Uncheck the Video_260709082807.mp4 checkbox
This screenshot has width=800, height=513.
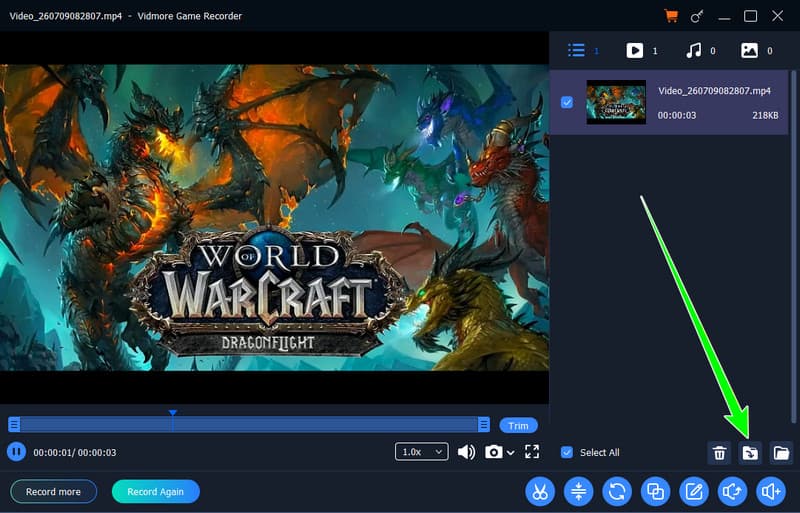567,103
